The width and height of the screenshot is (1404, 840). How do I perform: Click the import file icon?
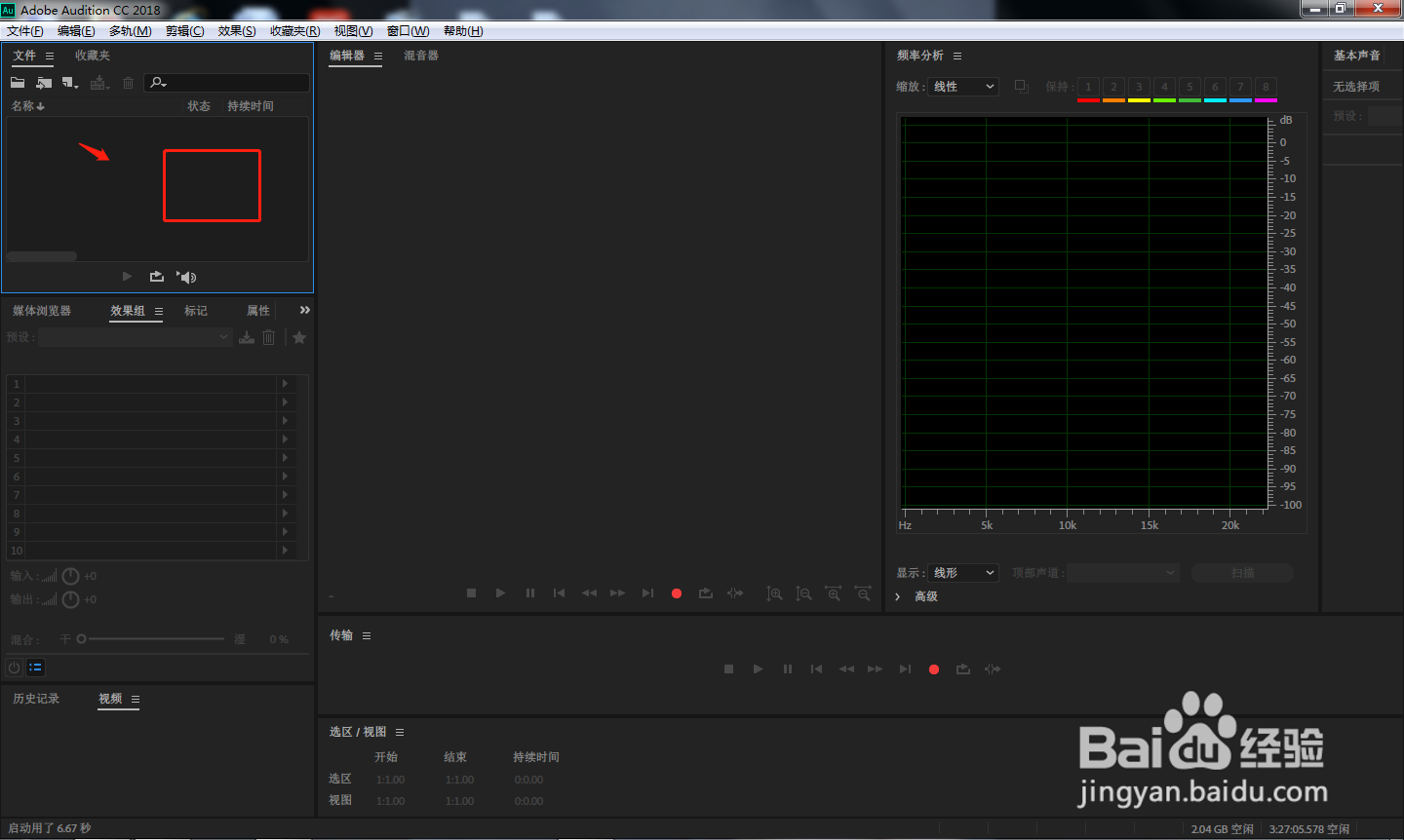pyautogui.click(x=44, y=83)
